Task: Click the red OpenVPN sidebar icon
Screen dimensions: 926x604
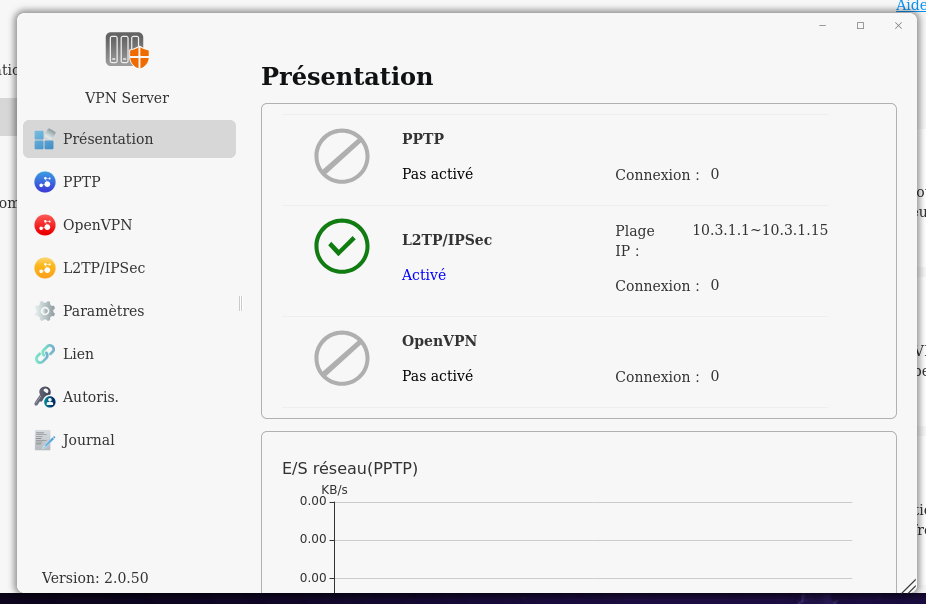Action: [x=45, y=225]
